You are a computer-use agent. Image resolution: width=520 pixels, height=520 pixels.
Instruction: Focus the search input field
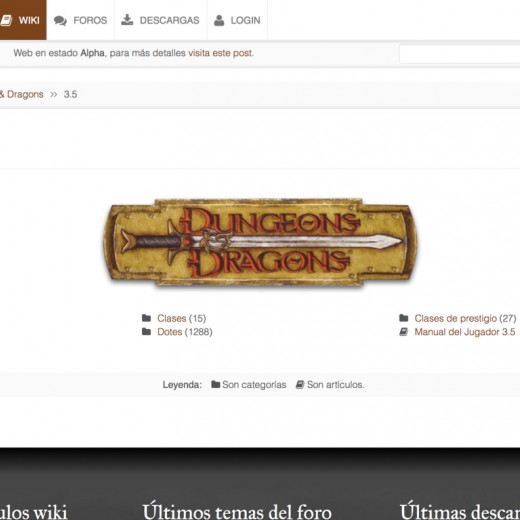460,54
